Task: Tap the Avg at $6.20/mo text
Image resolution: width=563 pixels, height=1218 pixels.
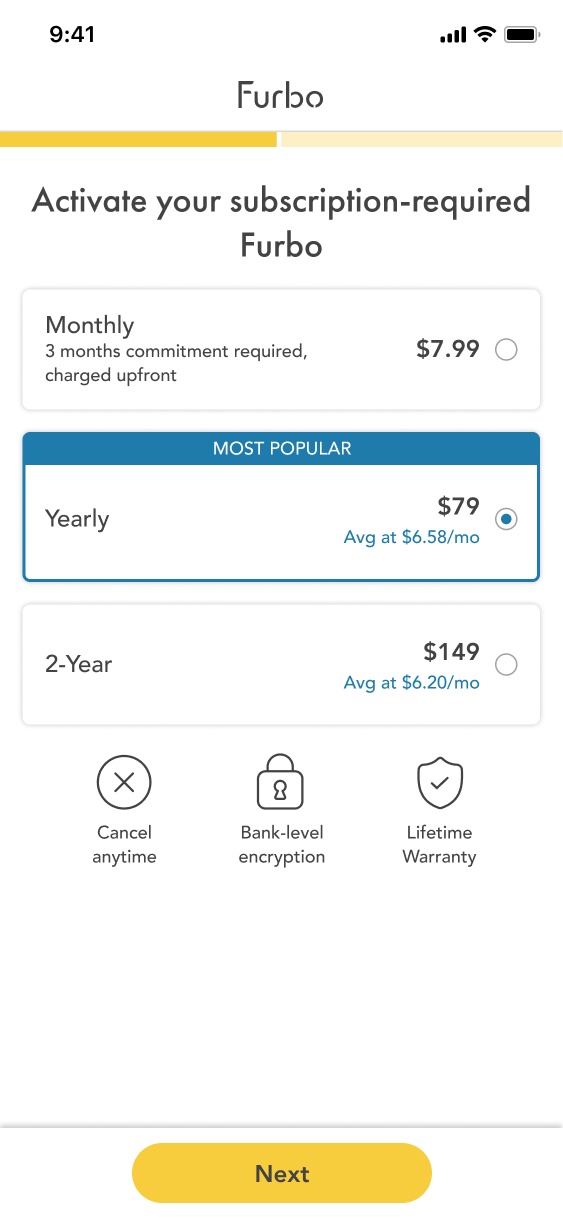Action: click(x=412, y=683)
